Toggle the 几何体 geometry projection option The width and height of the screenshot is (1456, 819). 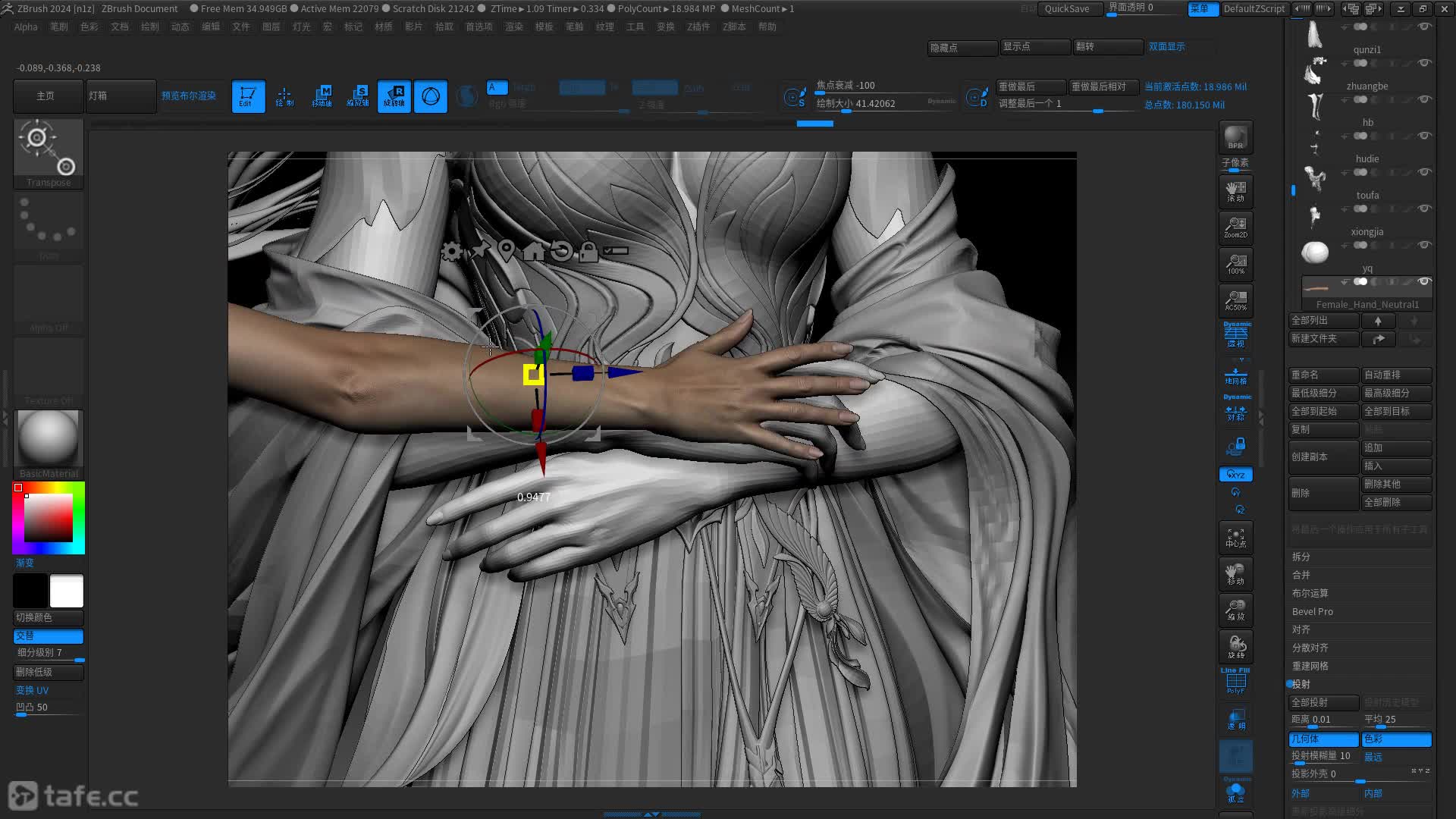(x=1323, y=739)
